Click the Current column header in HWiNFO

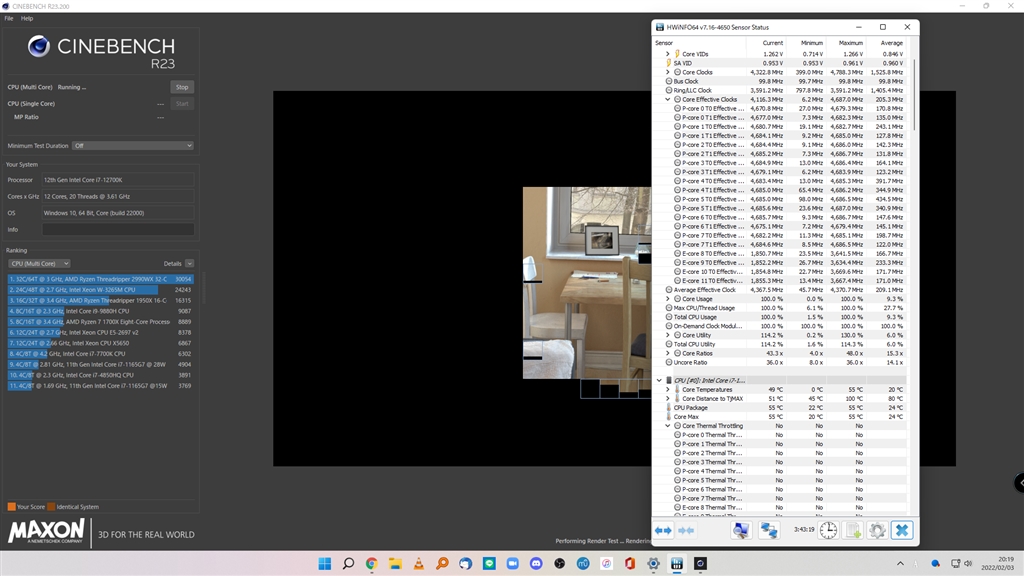(x=766, y=42)
